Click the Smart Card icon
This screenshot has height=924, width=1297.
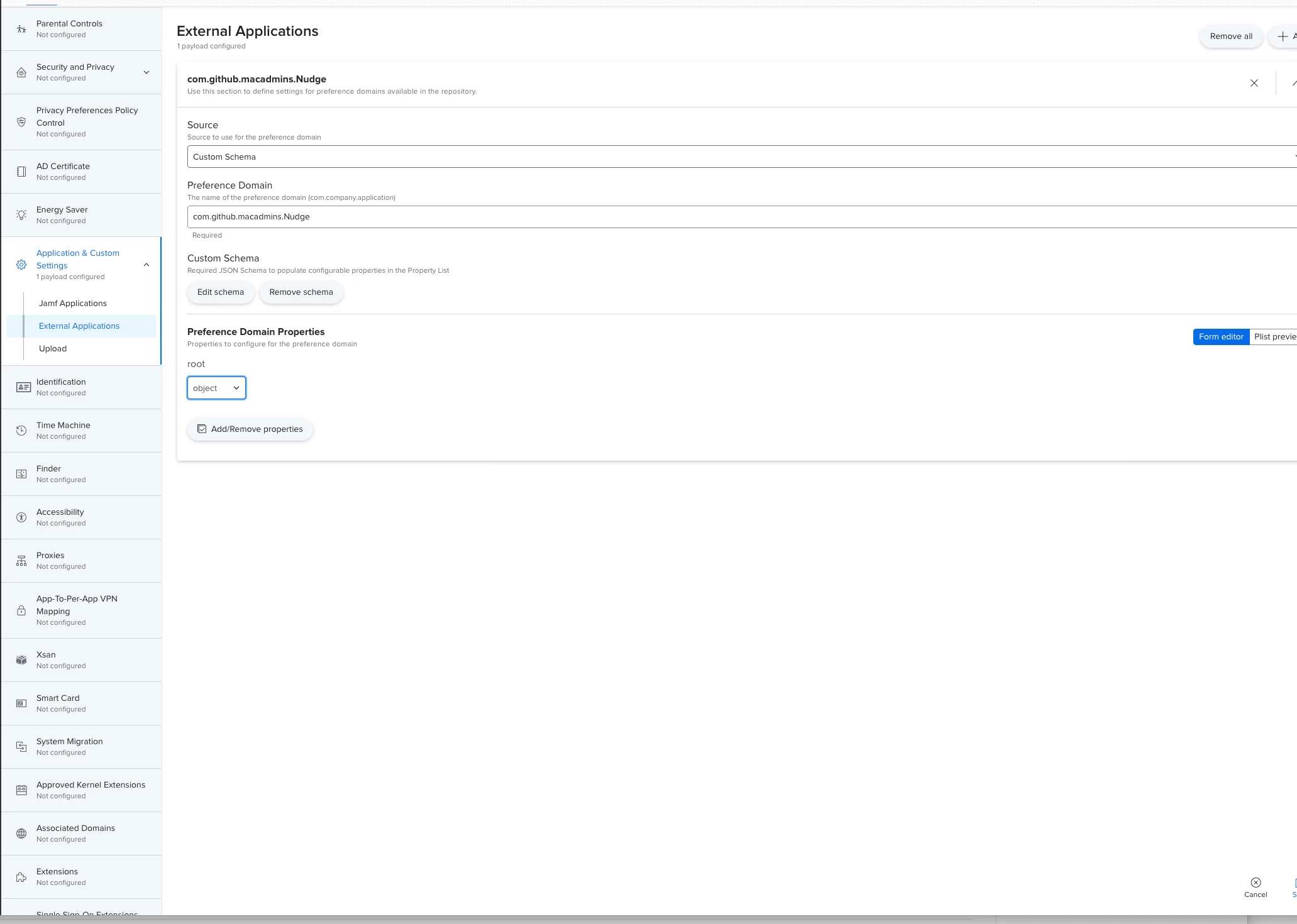pos(21,703)
